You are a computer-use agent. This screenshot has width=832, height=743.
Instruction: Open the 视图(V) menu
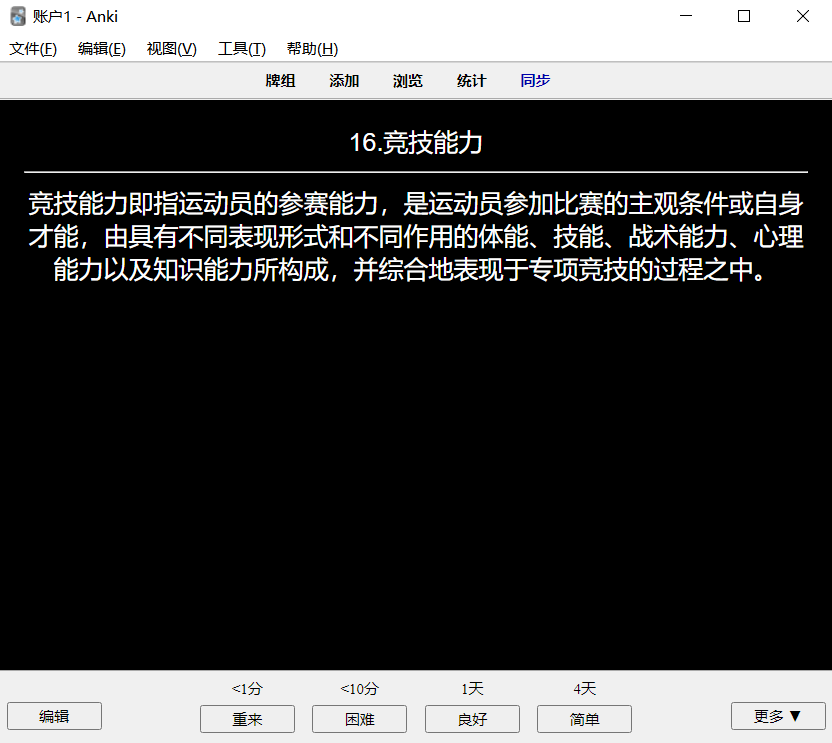coord(171,49)
